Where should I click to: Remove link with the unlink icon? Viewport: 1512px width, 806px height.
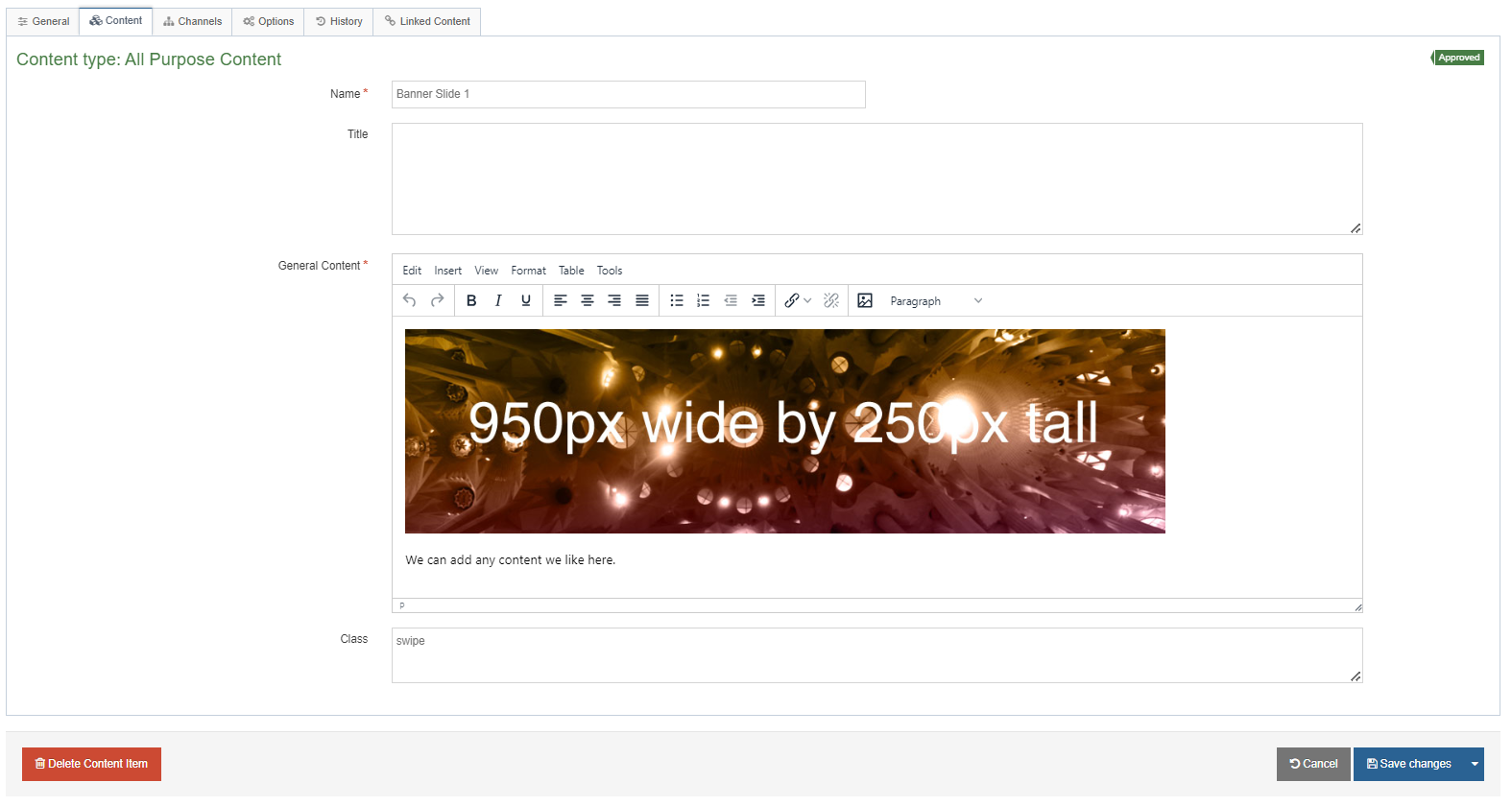click(x=831, y=300)
